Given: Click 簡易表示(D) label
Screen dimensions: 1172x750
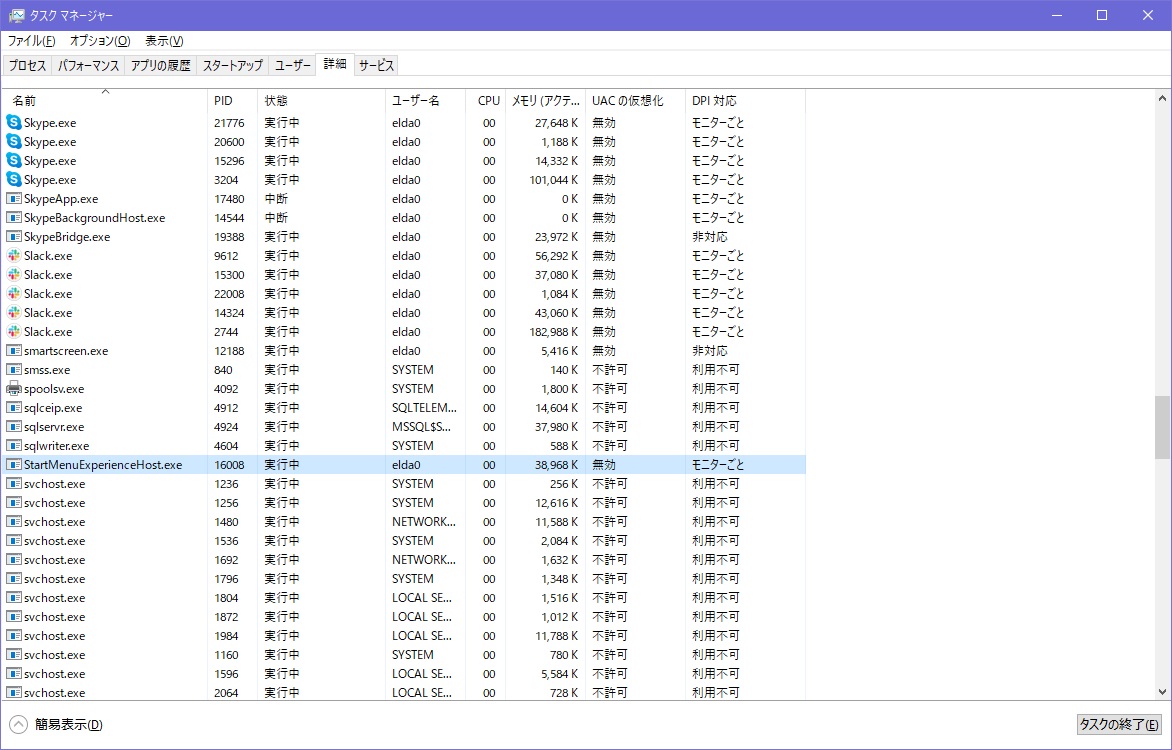Looking at the screenshot, I should [69, 724].
